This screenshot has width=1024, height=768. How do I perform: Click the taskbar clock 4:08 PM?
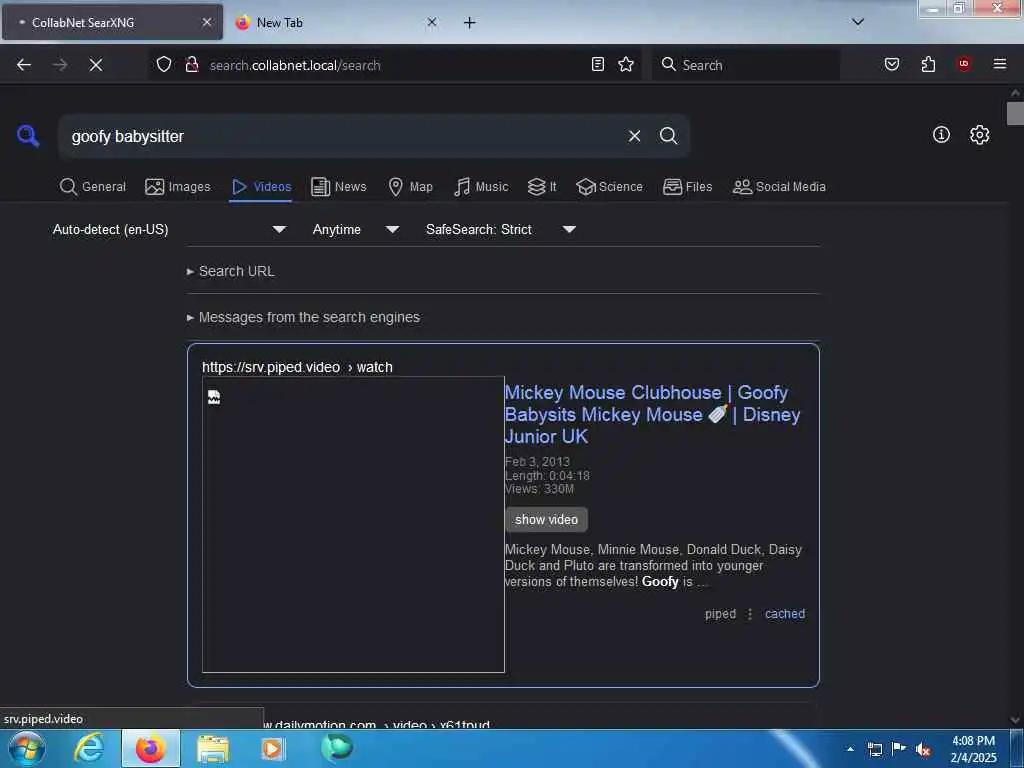click(x=973, y=749)
